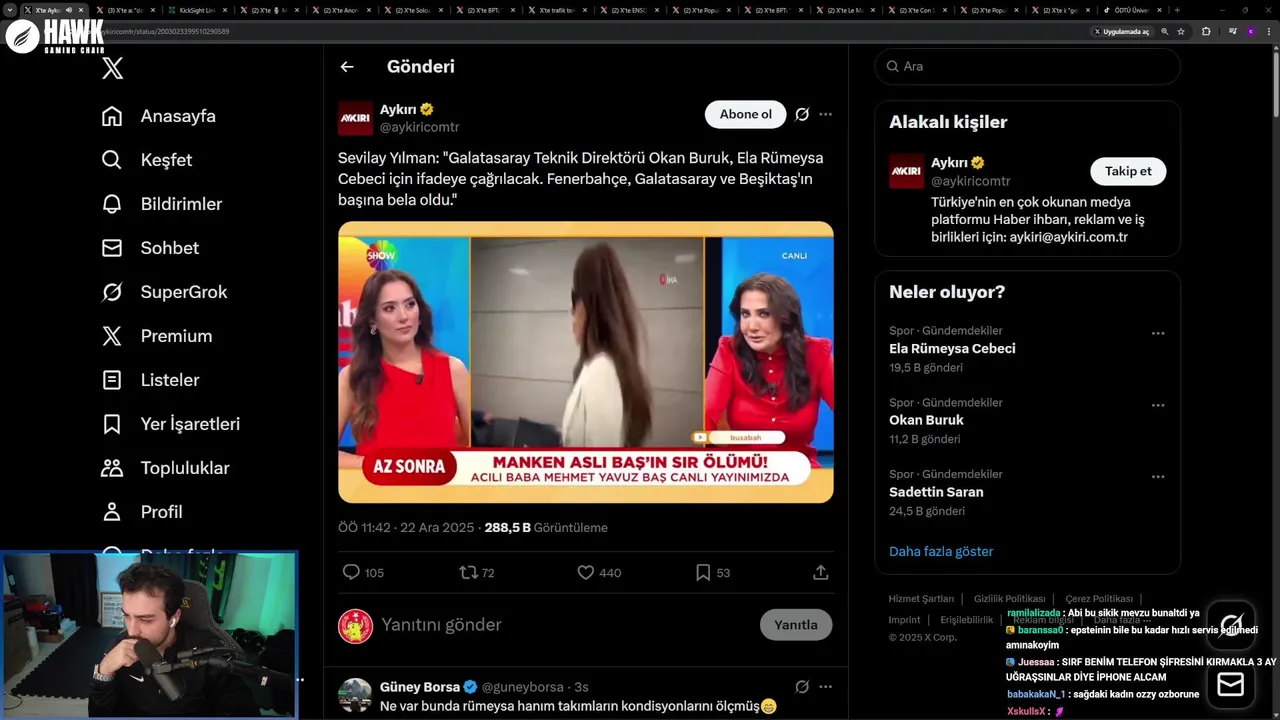Image resolution: width=1280 pixels, height=720 pixels.
Task: Open the floating Grok button
Action: pyautogui.click(x=1231, y=625)
